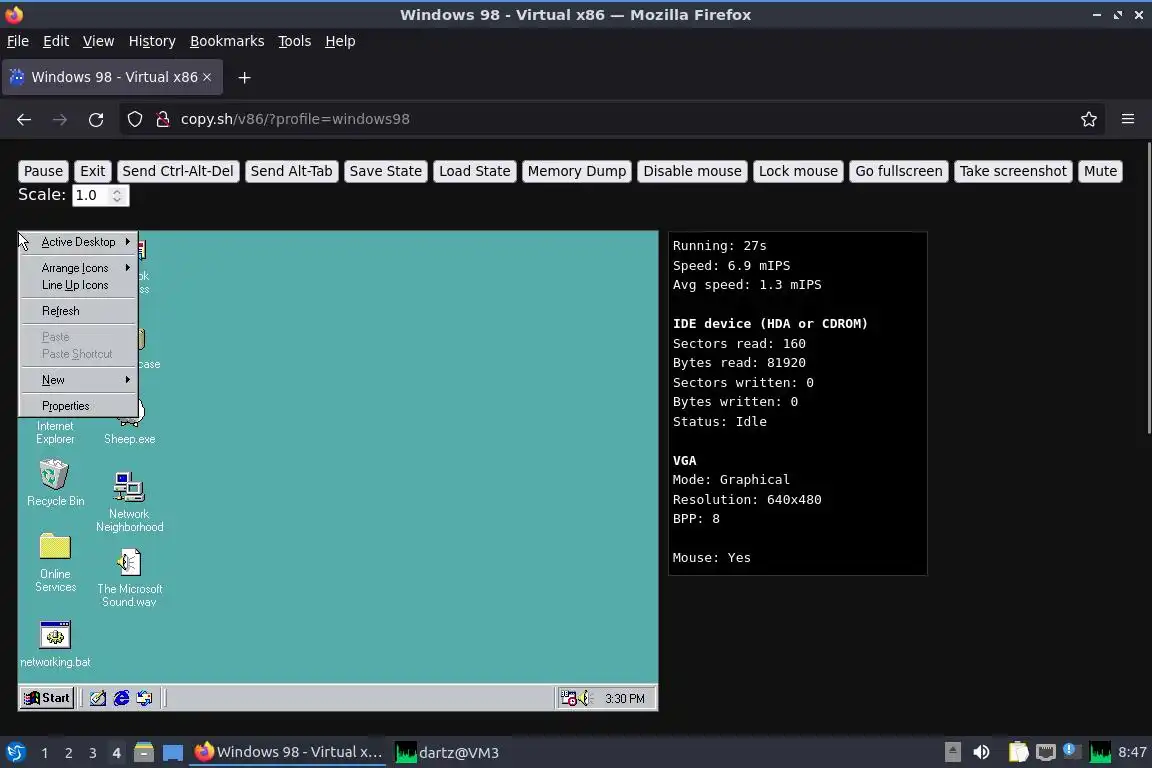Viewport: 1152px width, 768px height.
Task: Open the Windows 98 Start button
Action: tap(46, 698)
